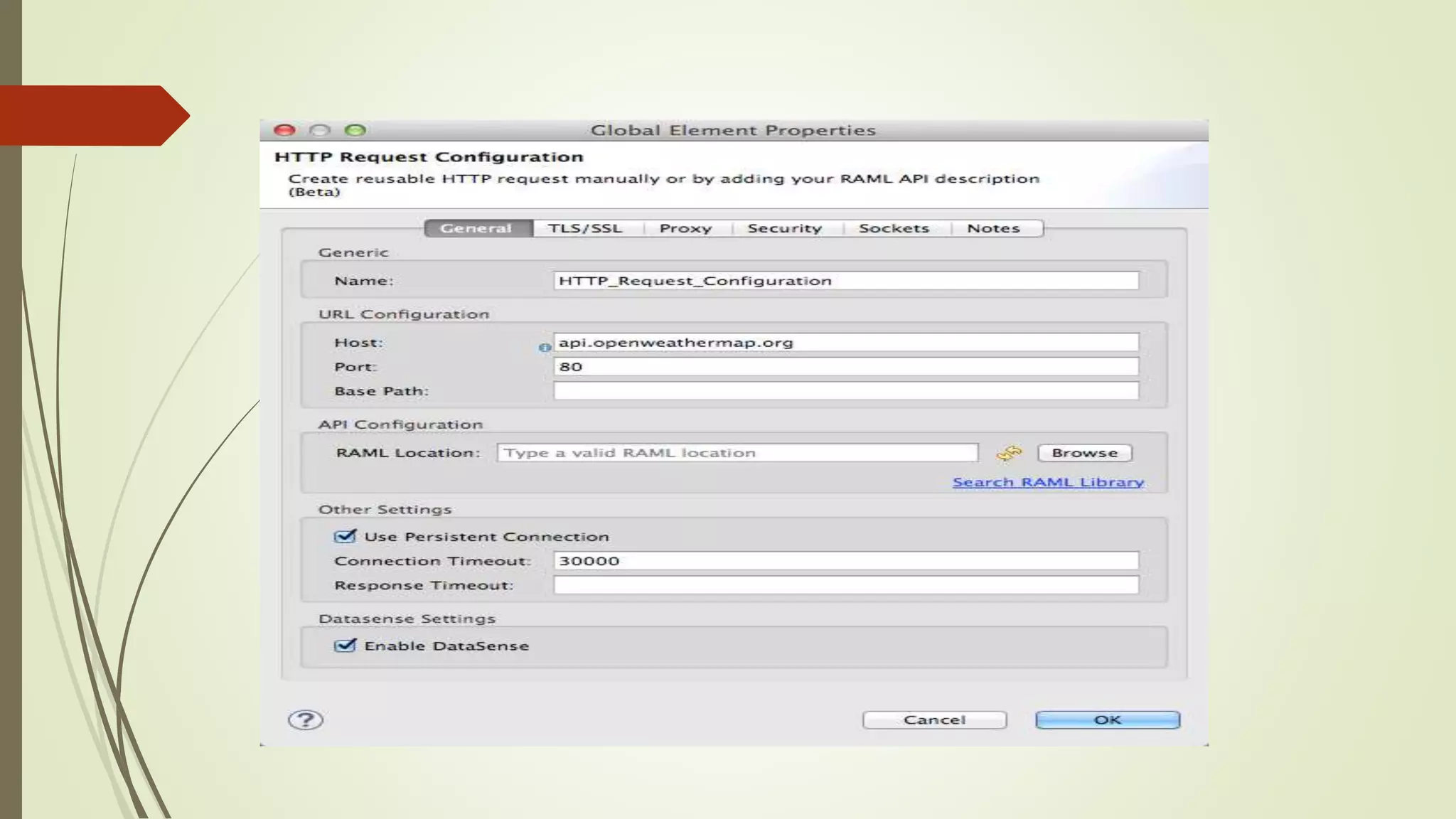
Task: Disable the Enable DataSense checkbox
Action: (x=345, y=646)
